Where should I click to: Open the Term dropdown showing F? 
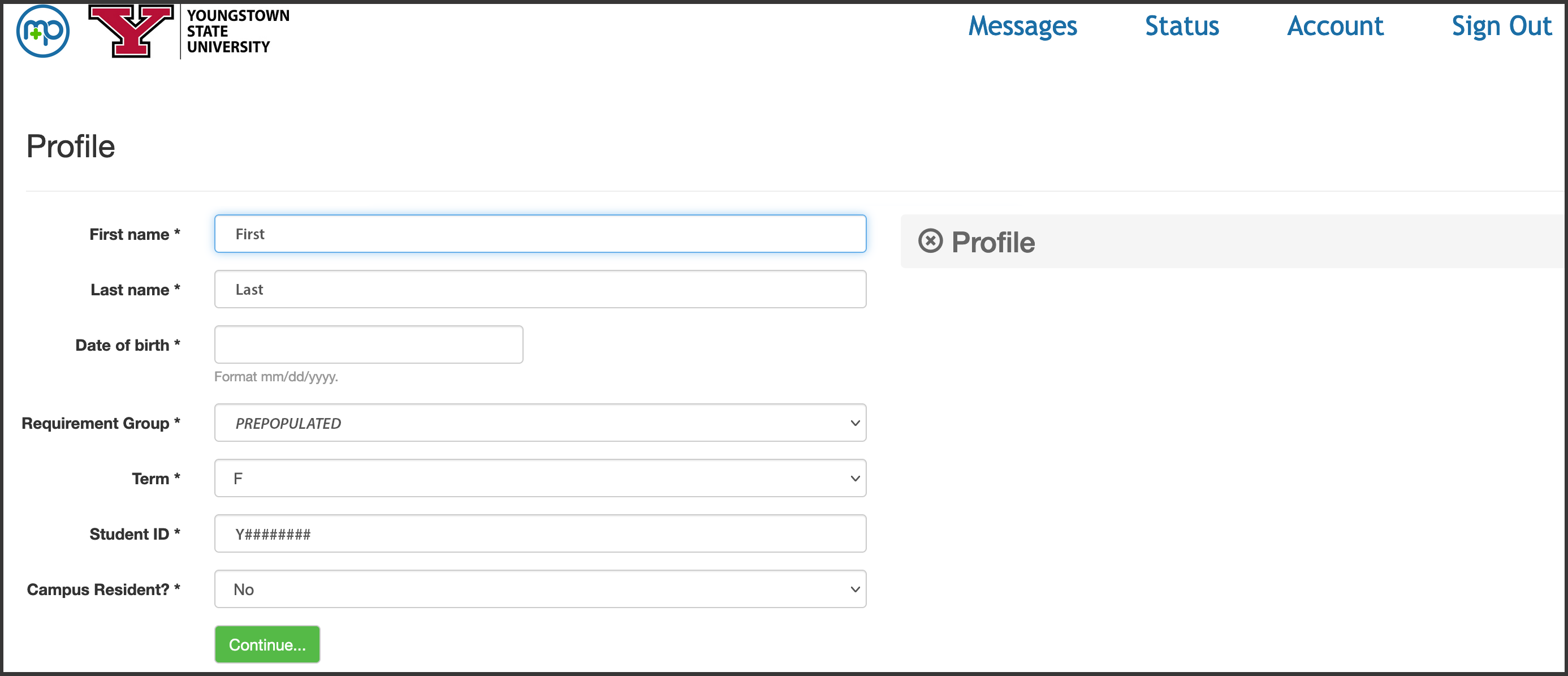[540, 478]
